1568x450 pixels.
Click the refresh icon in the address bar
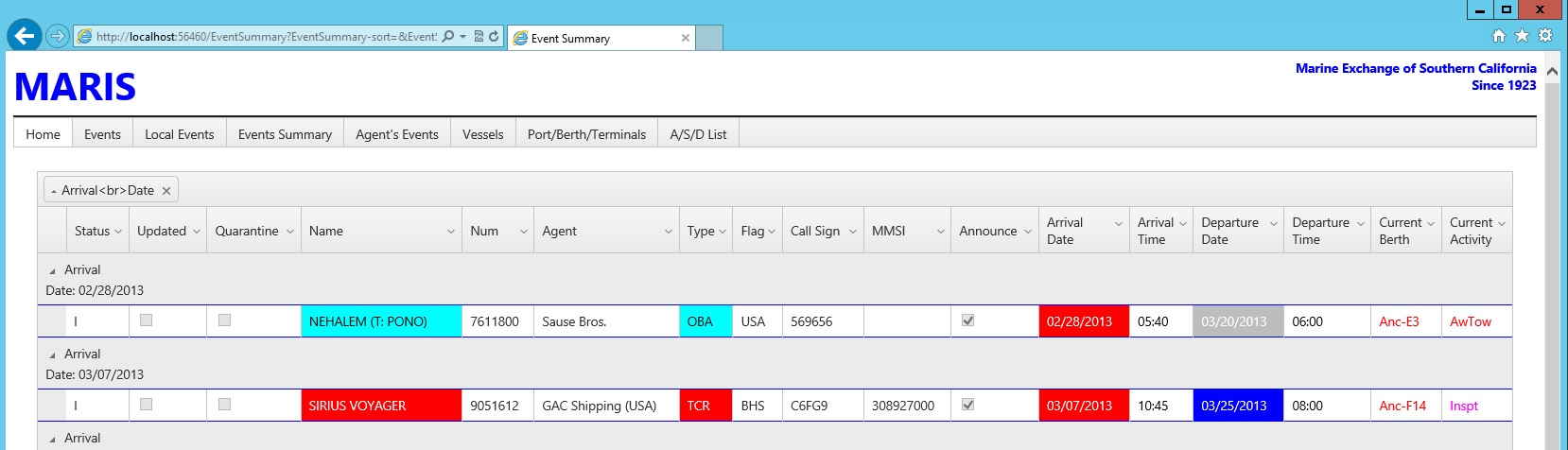click(x=494, y=37)
